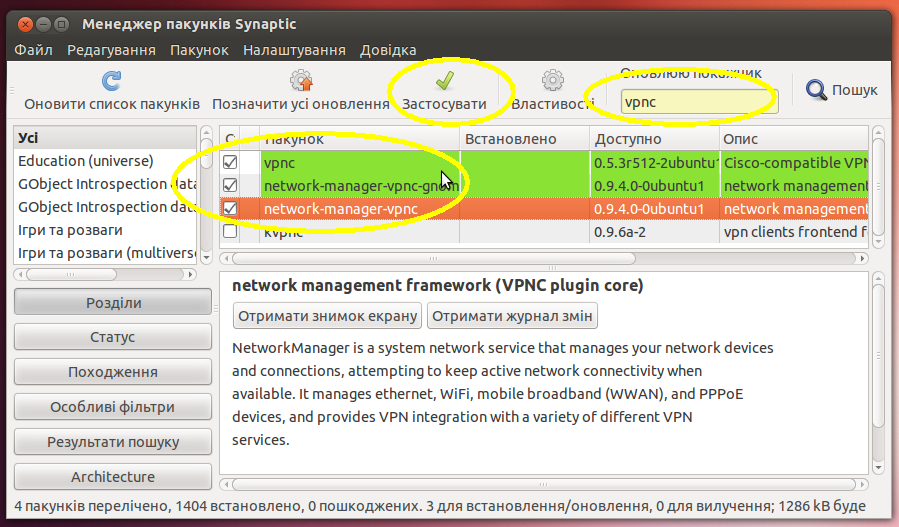Viewport: 899px width, 527px height.
Task: Click Отримати журнал змін button
Action: pyautogui.click(x=512, y=316)
